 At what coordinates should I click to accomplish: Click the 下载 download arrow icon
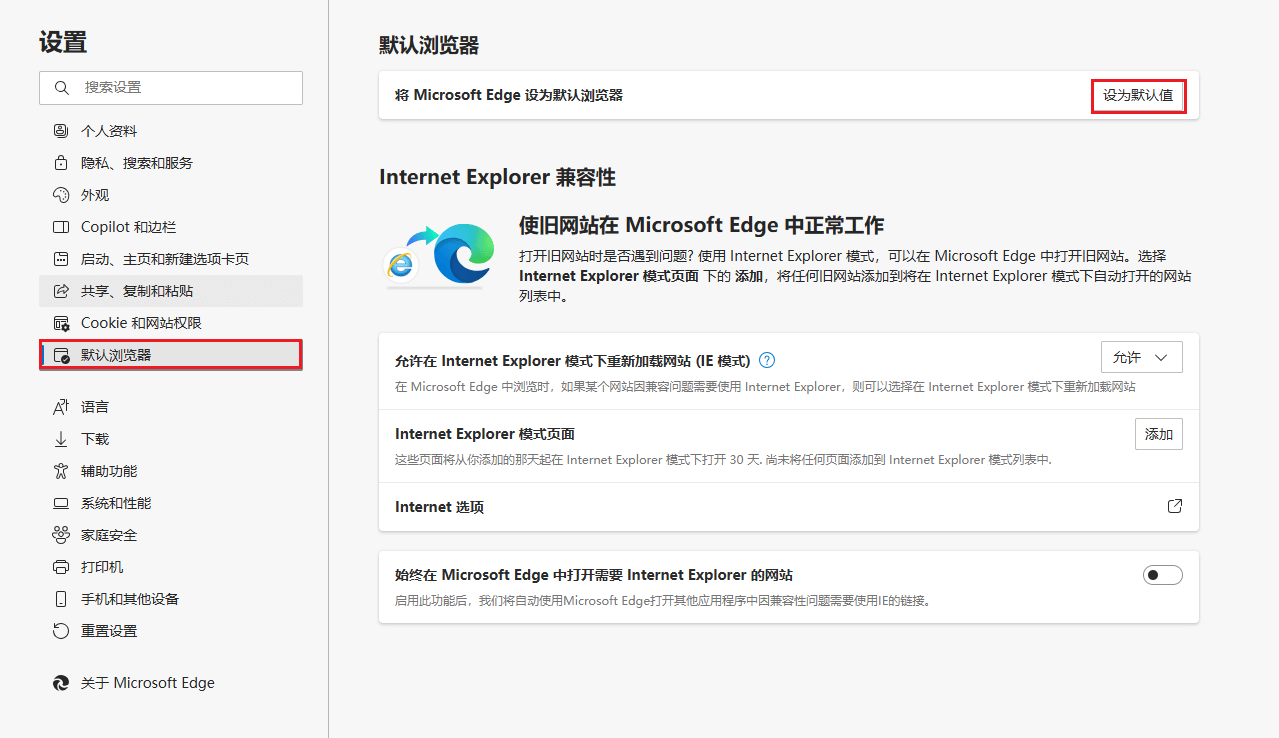(60, 438)
